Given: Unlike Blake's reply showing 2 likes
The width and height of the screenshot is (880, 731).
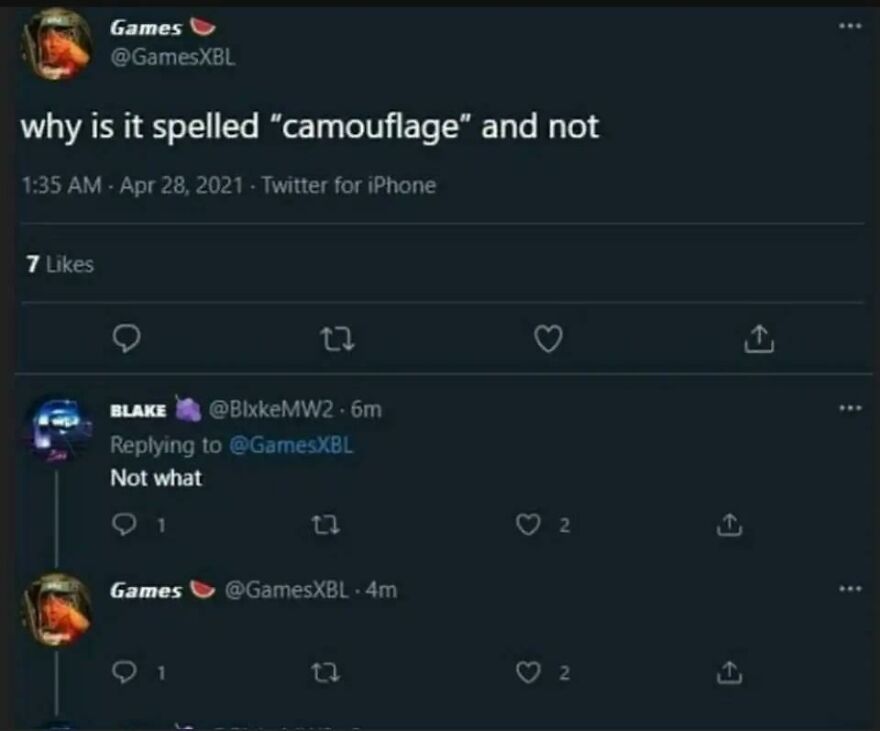Looking at the screenshot, I should click(531, 524).
